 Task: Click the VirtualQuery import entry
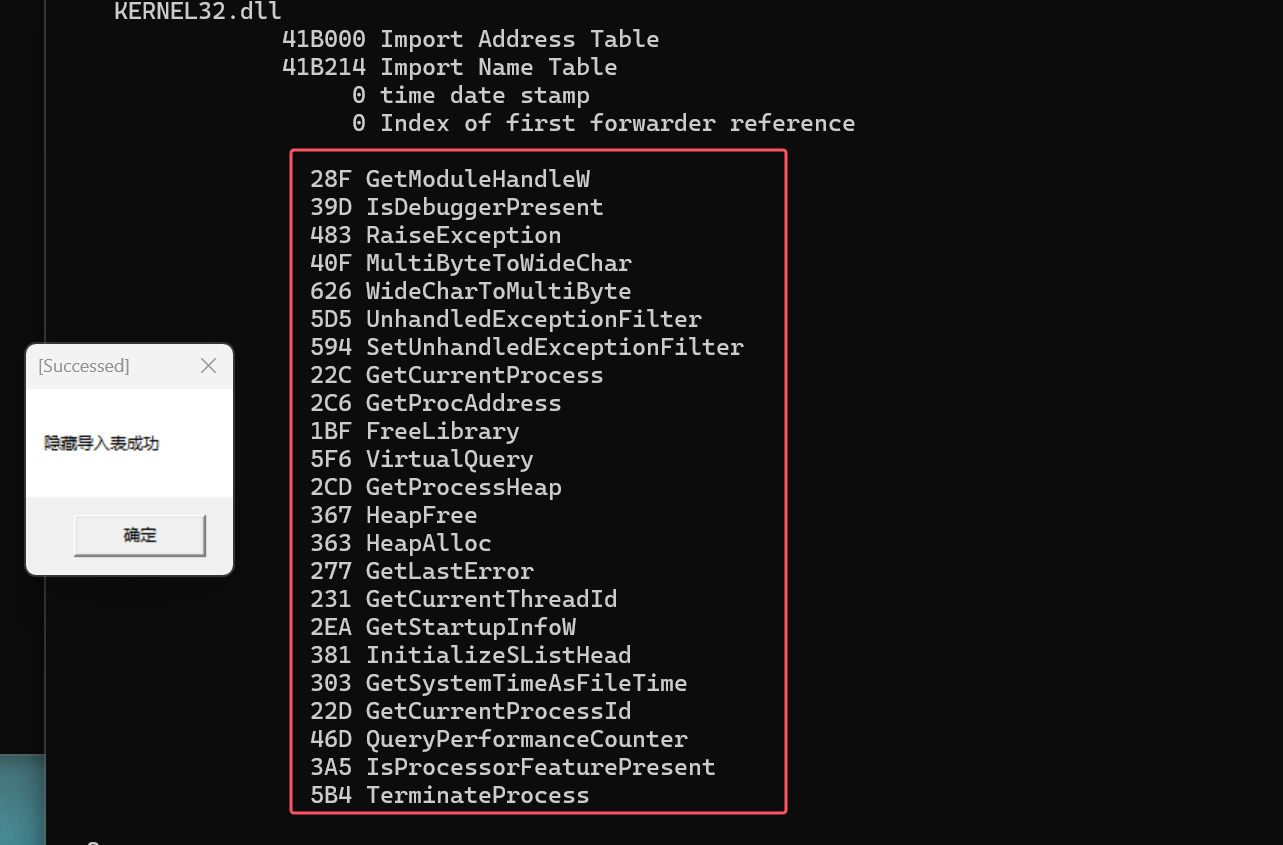[422, 459]
